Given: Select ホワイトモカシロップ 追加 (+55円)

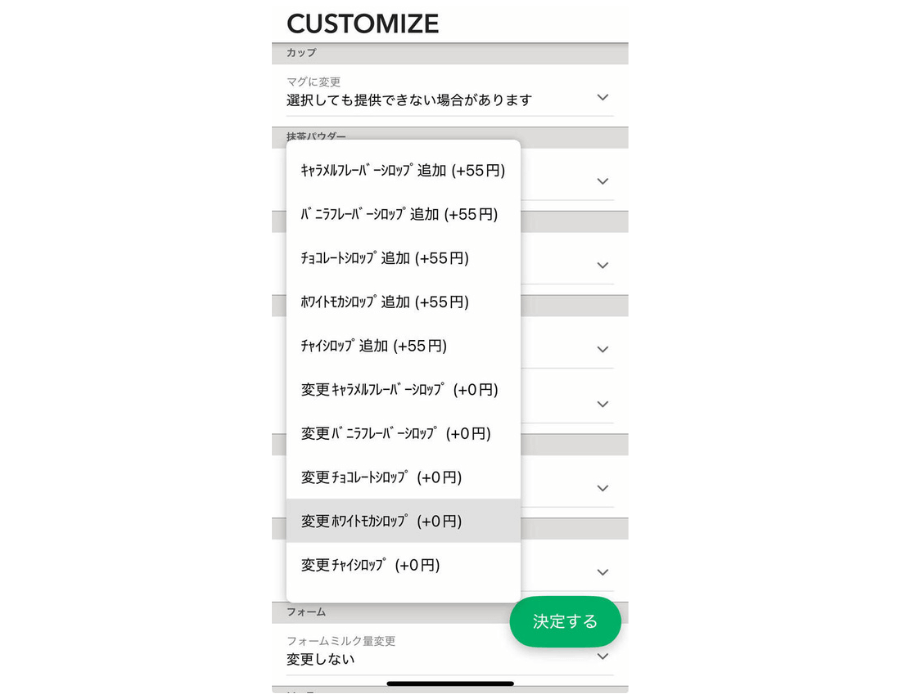Looking at the screenshot, I should point(385,302).
